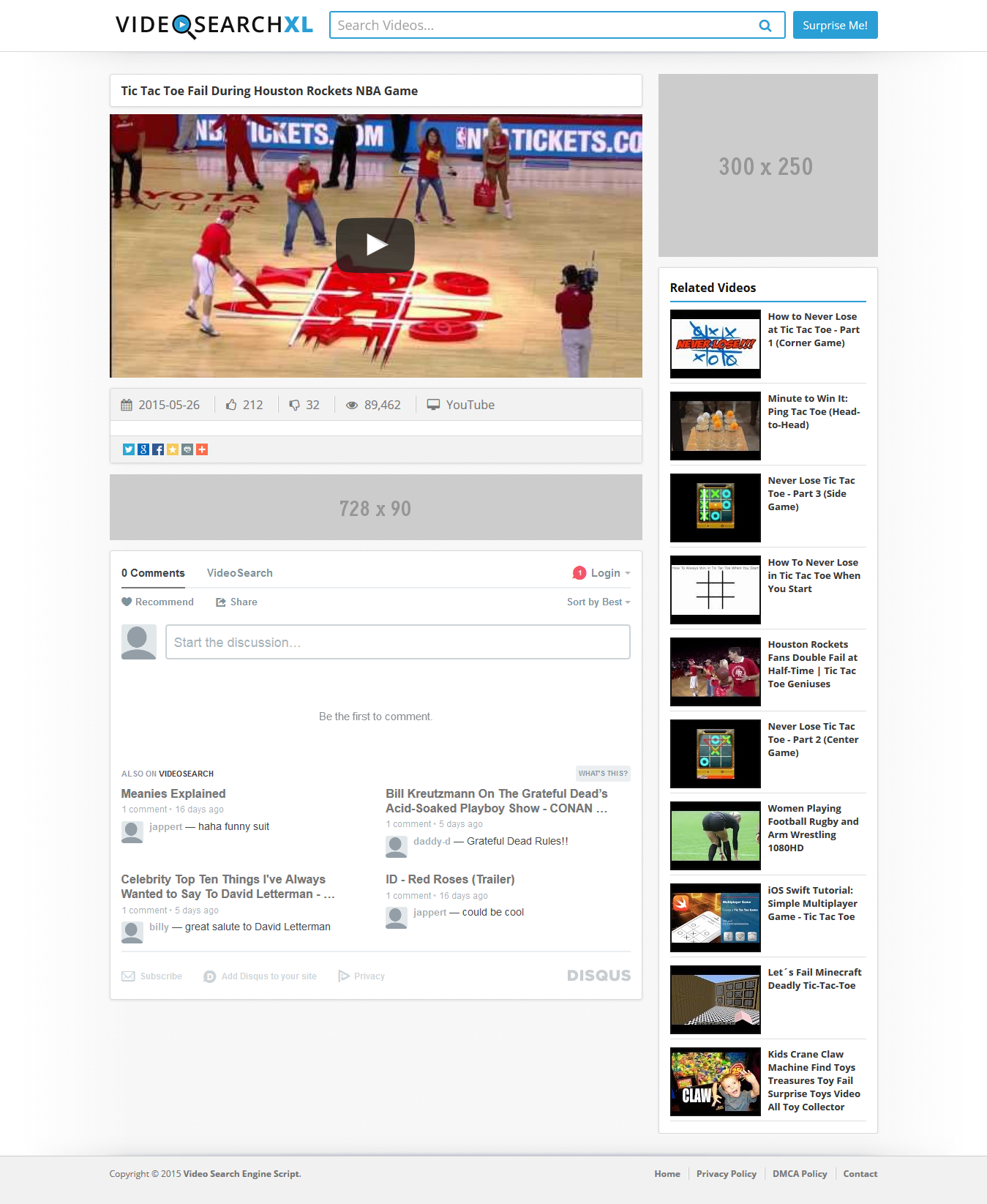This screenshot has height=1204, width=987.
Task: Open Celebrity Top Ten Things thread
Action: coord(228,886)
